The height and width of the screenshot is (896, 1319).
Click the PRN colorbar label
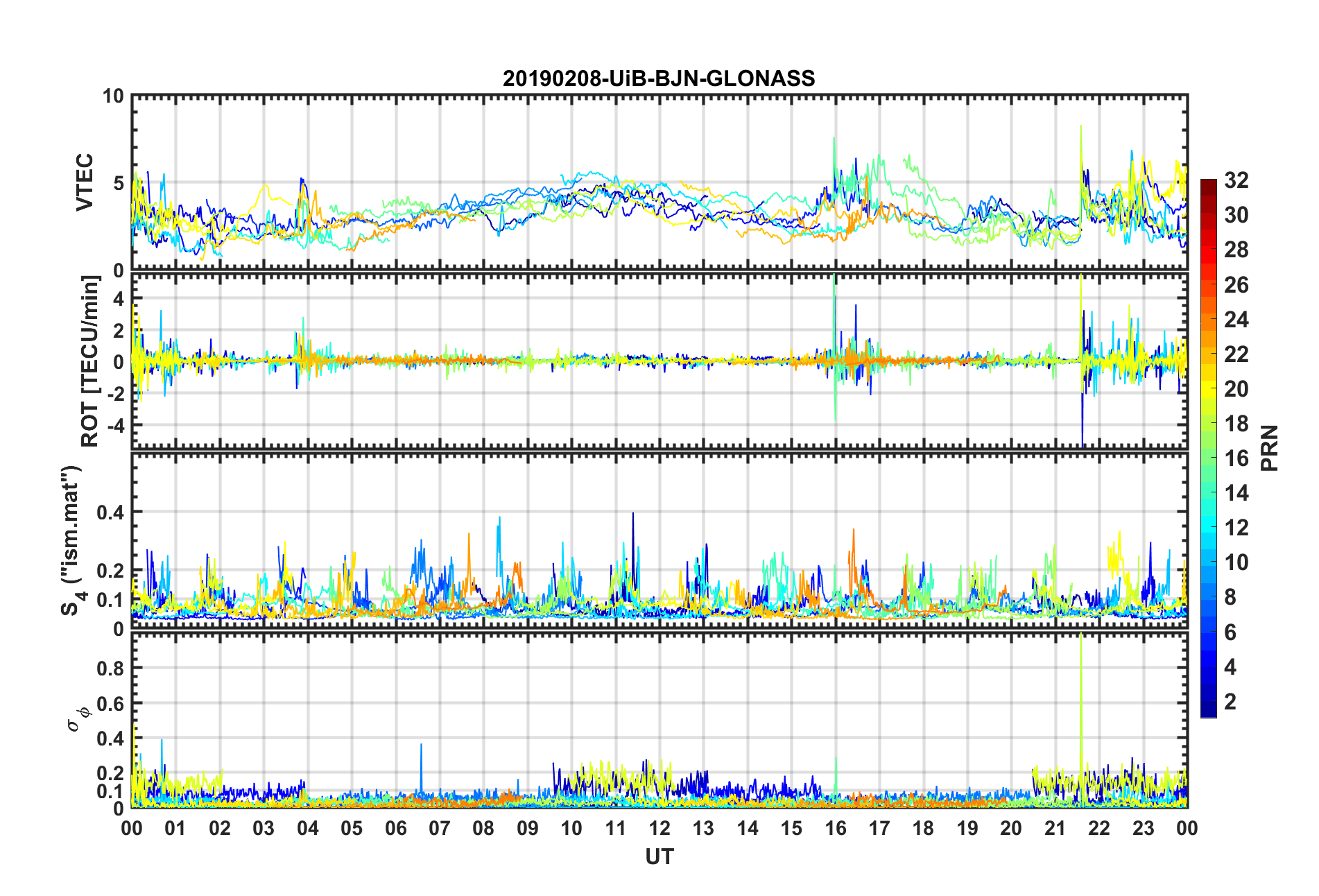[x=1269, y=448]
